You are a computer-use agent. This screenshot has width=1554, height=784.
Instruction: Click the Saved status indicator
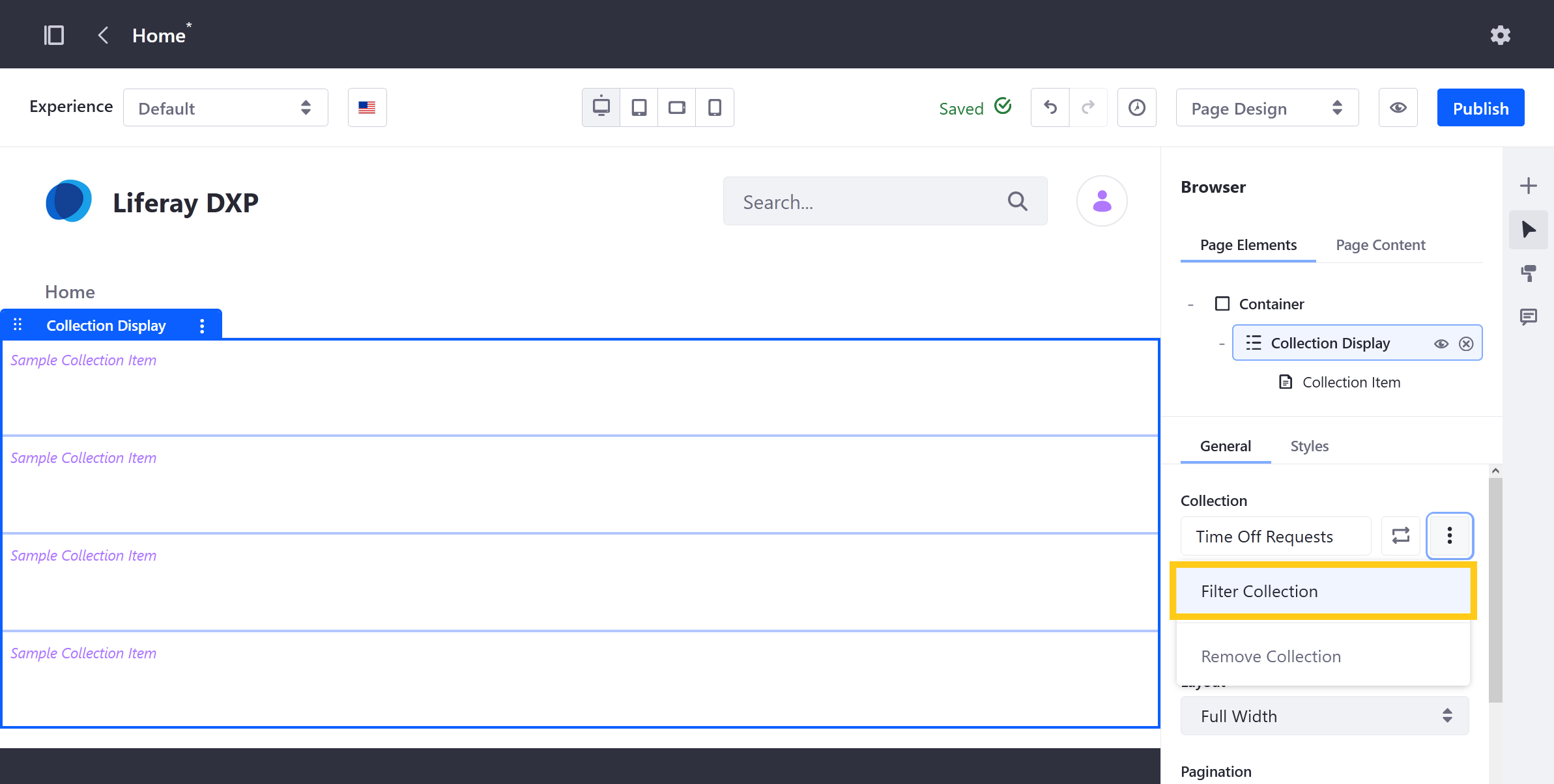tap(975, 107)
